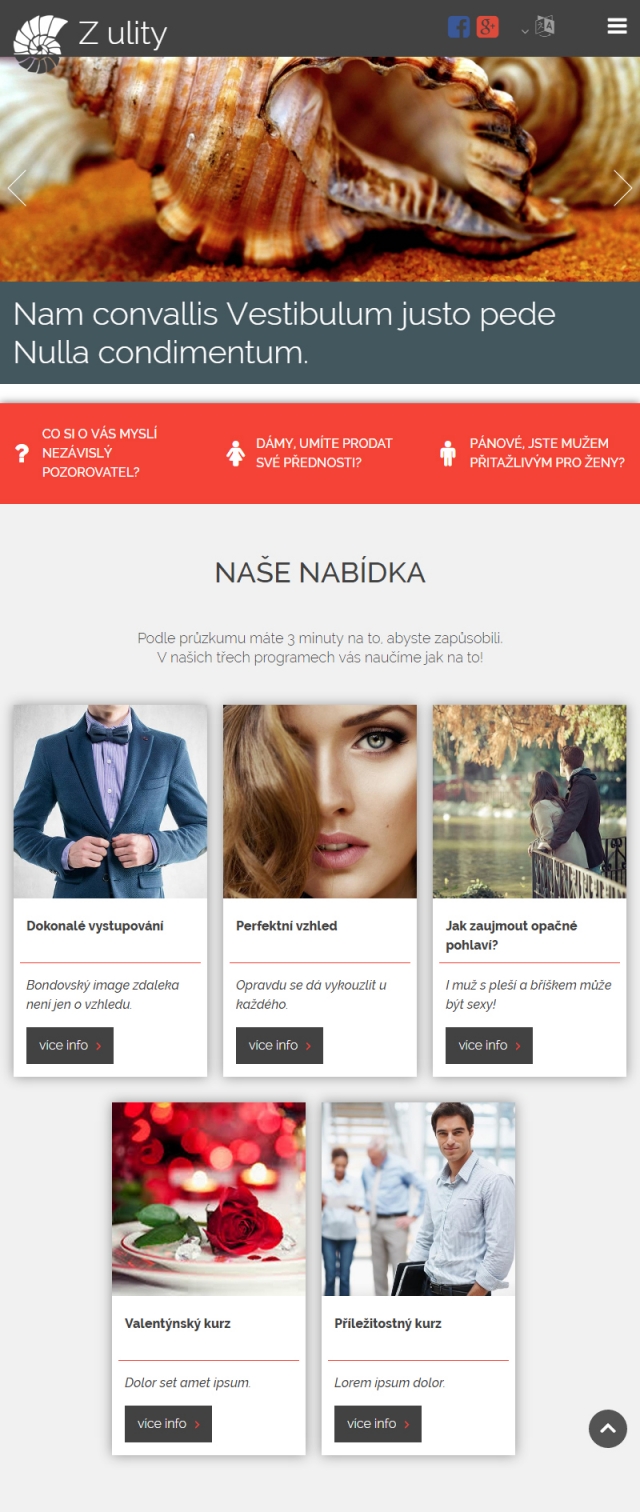Open the Google Plus social icon

click(x=488, y=27)
